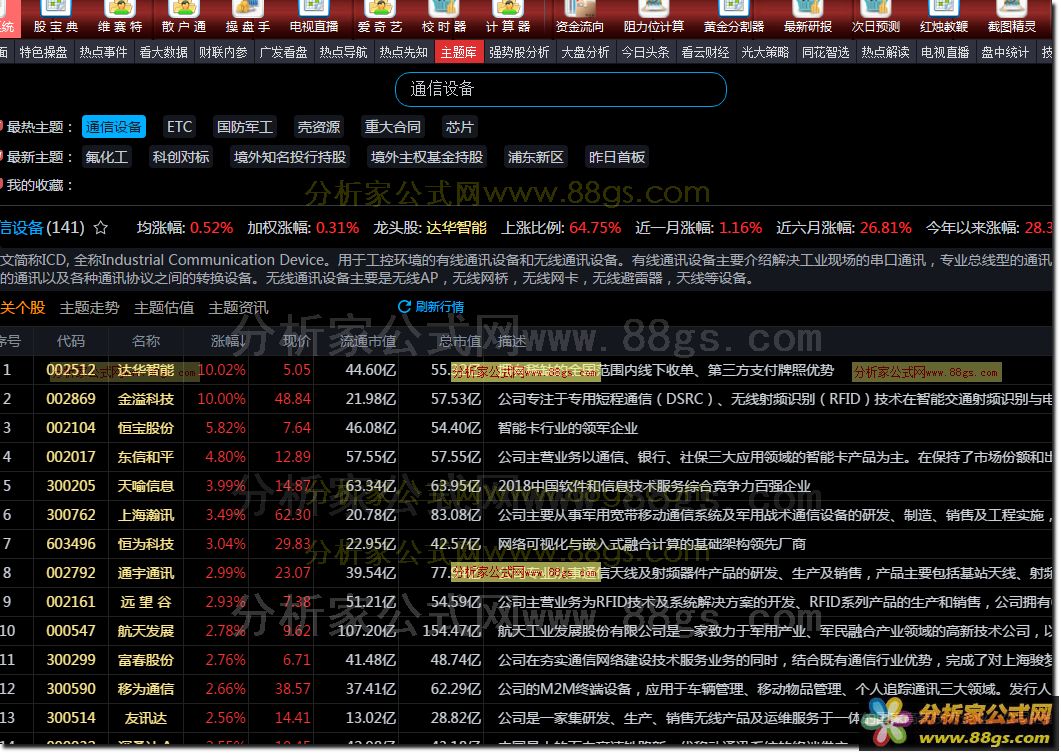Launch the 次日预测 tool icon
This screenshot has width=1061, height=753.
coord(876,17)
